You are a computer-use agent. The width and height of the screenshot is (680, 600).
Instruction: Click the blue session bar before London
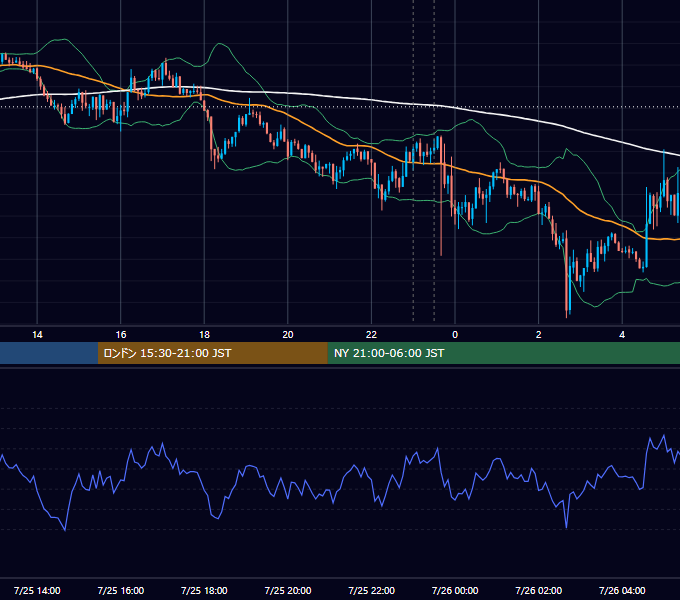click(49, 353)
